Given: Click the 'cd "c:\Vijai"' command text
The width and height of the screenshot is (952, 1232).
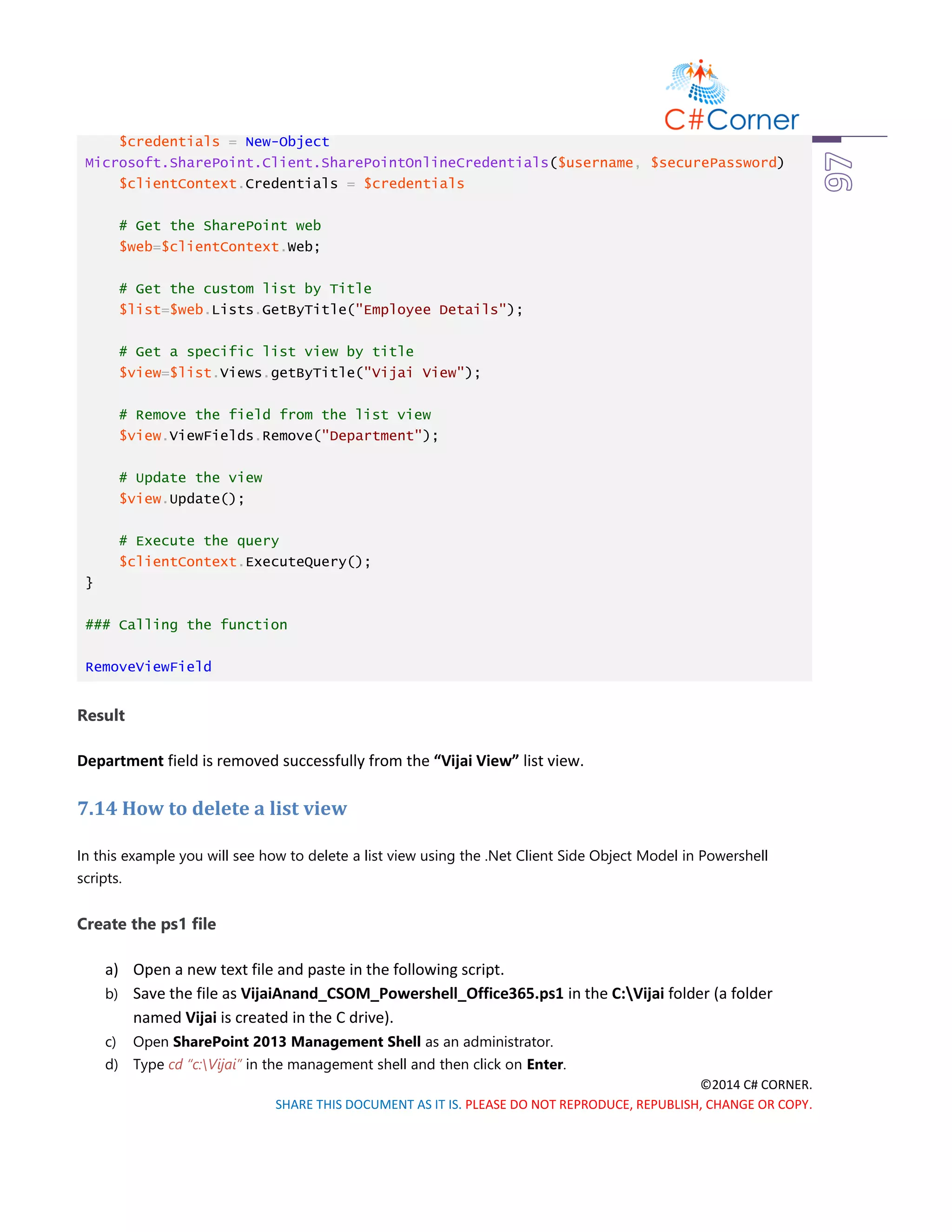Looking at the screenshot, I should click(205, 1065).
